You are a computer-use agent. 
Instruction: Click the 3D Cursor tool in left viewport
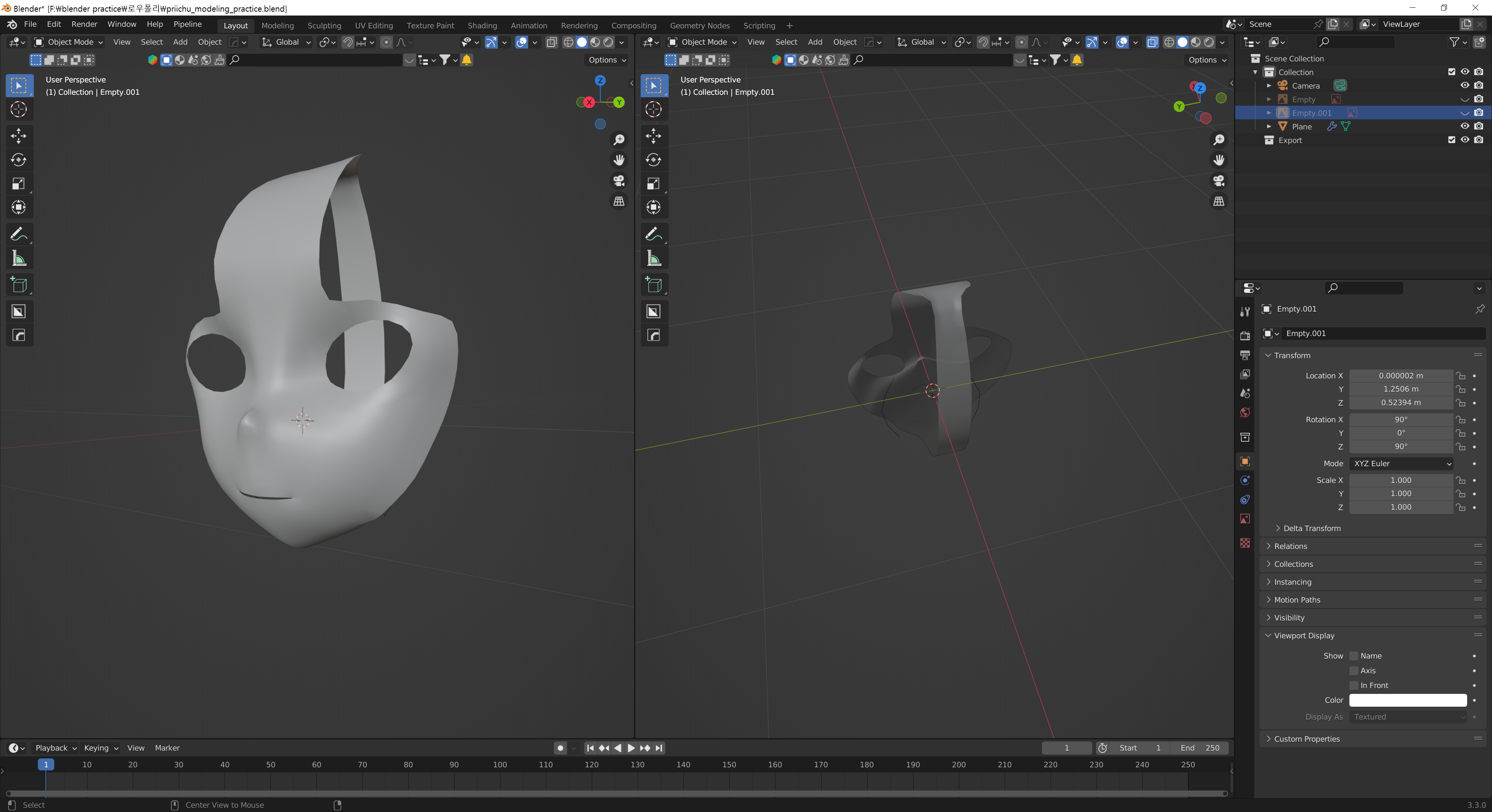(x=19, y=110)
